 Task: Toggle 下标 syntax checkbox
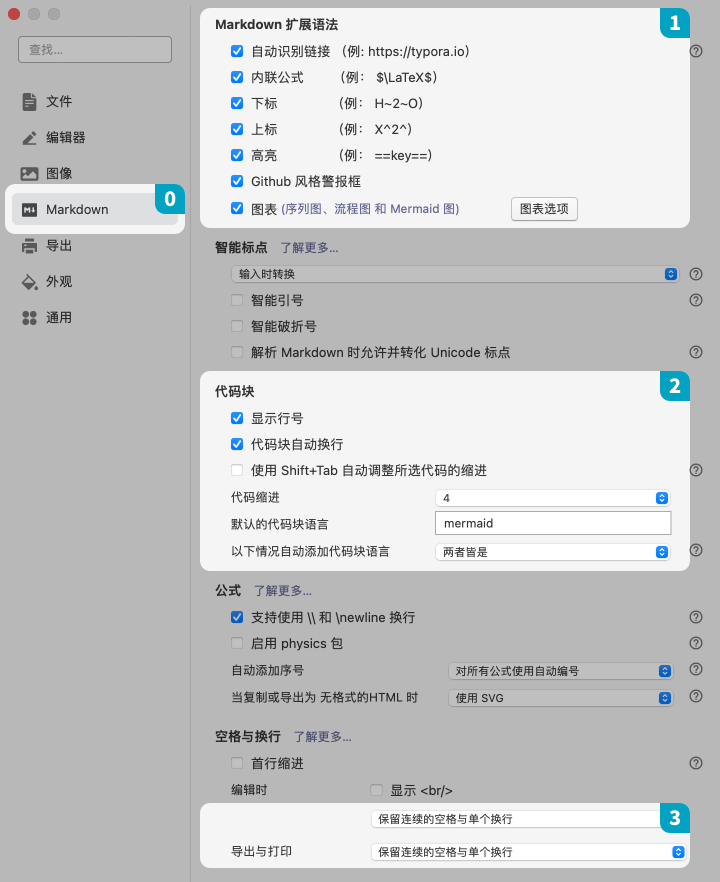[237, 103]
